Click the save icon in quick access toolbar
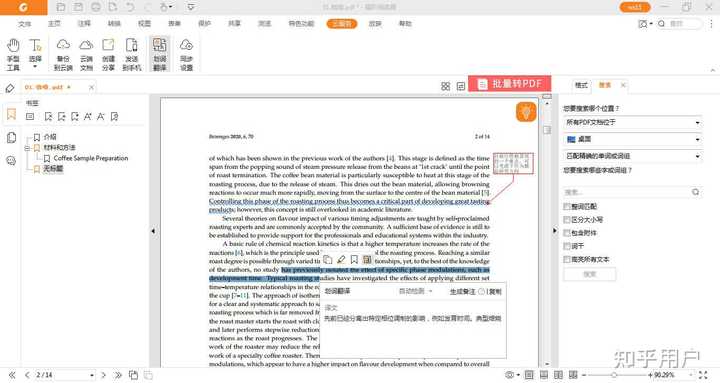This screenshot has height=383, width=720. pos(79,7)
